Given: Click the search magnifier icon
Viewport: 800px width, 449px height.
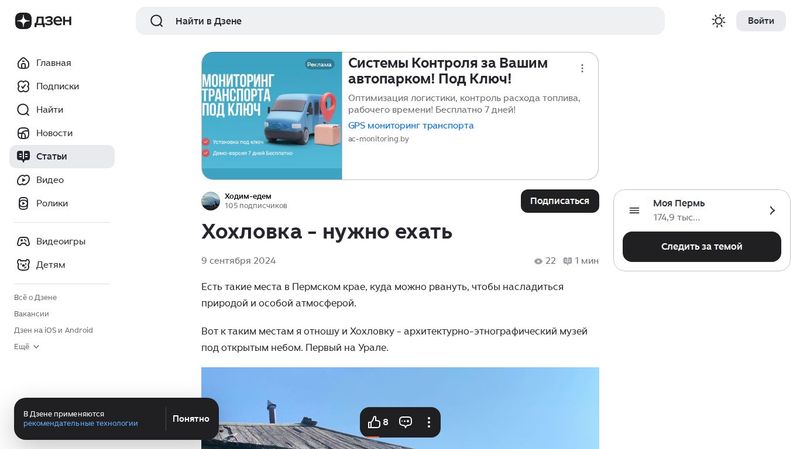Looking at the screenshot, I should [x=157, y=21].
